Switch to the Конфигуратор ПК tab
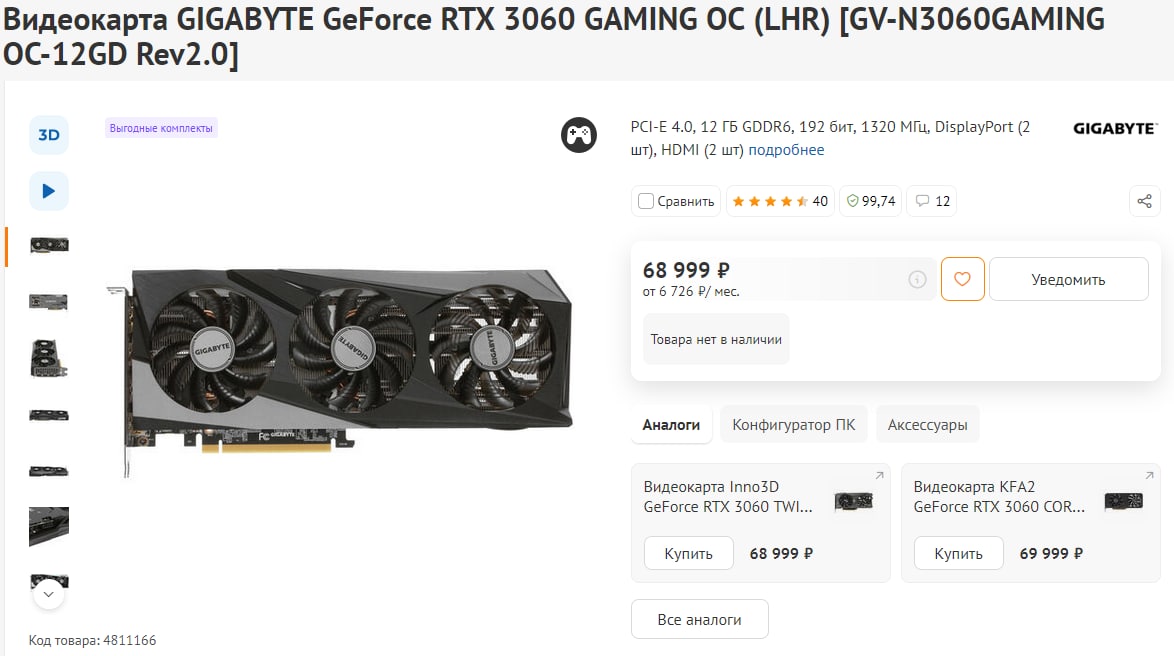The height and width of the screenshot is (656, 1174). tap(793, 425)
